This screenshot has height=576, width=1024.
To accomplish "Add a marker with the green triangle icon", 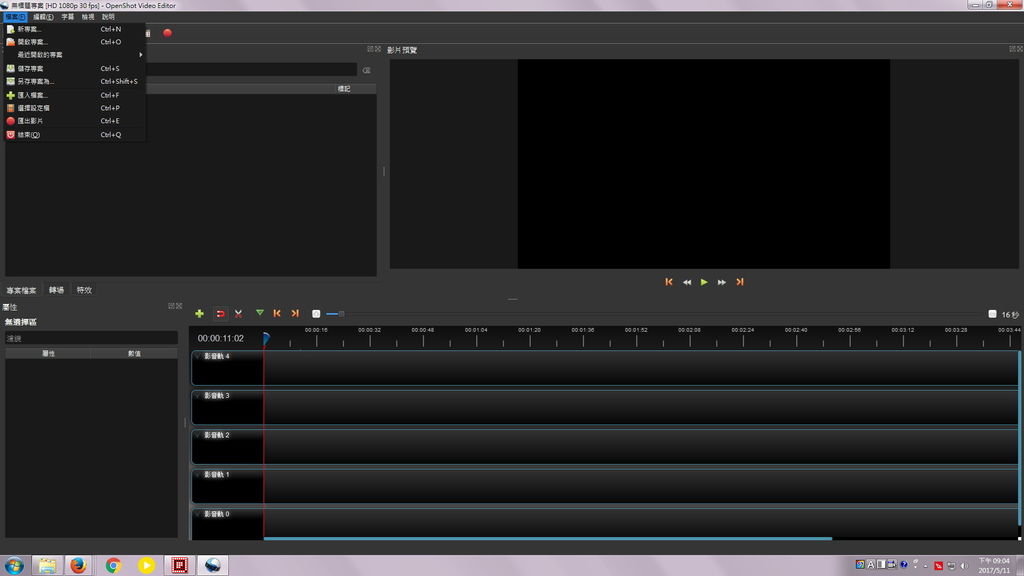I will (260, 313).
